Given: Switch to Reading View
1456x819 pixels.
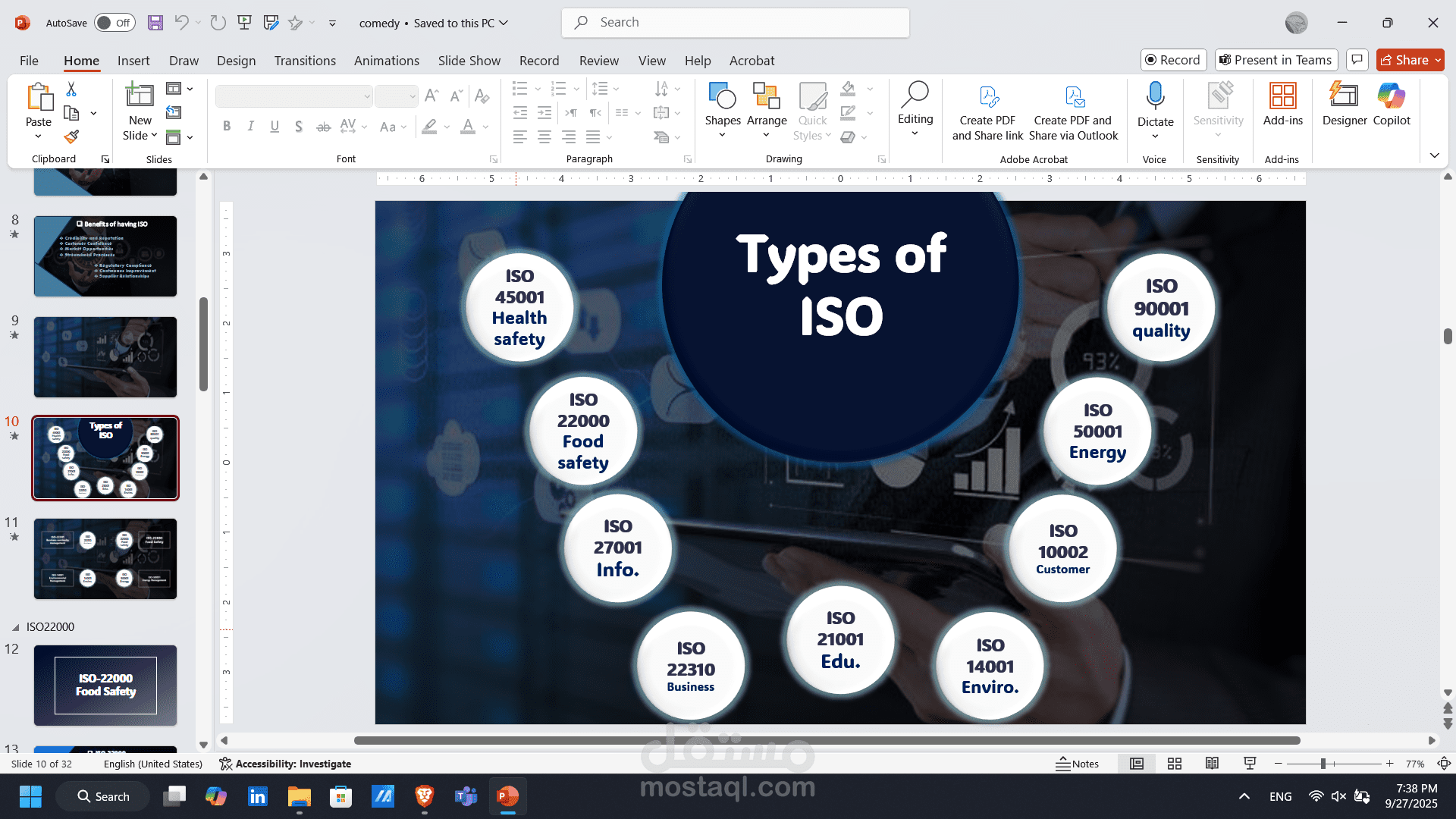Looking at the screenshot, I should [1212, 764].
